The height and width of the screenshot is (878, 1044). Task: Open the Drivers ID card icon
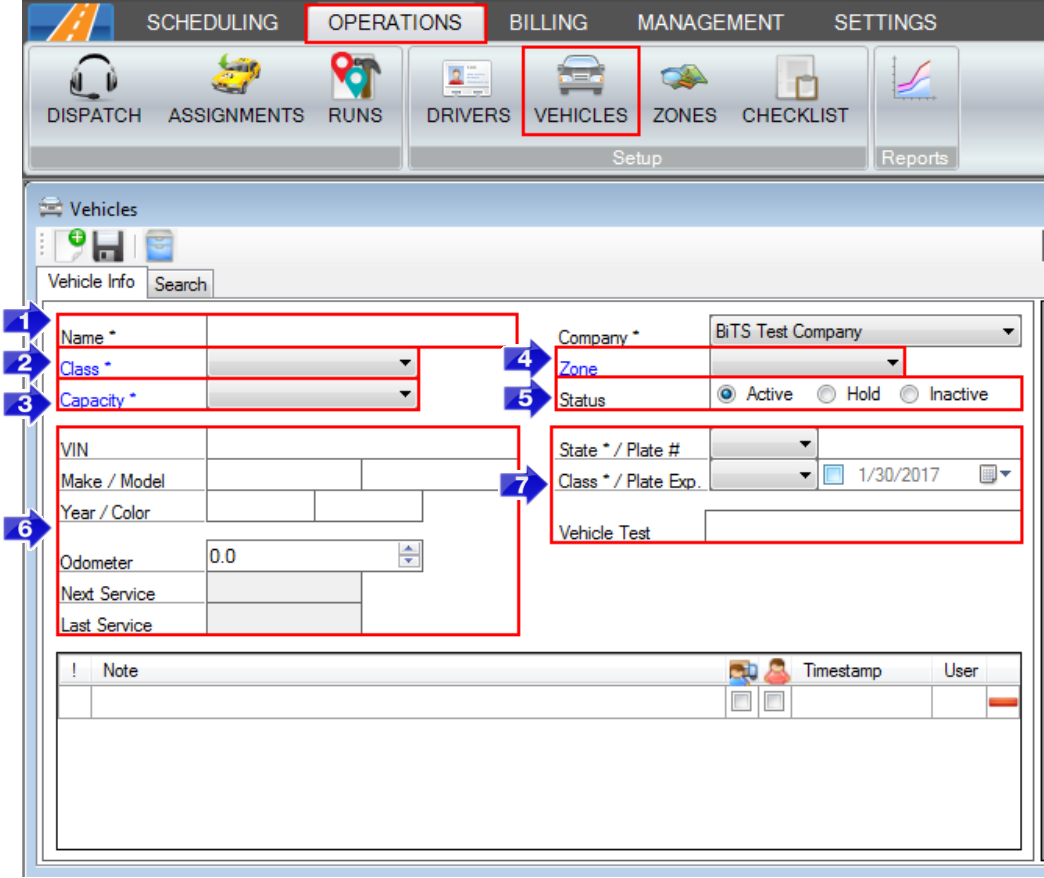click(468, 78)
